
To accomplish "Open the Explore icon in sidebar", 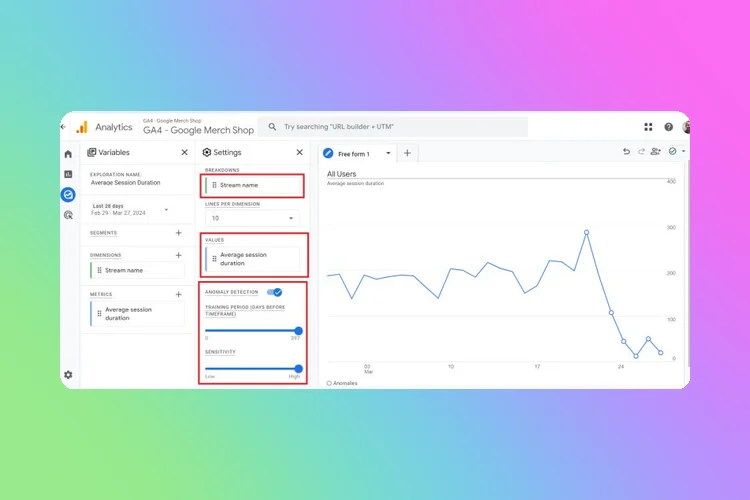I will [x=68, y=194].
